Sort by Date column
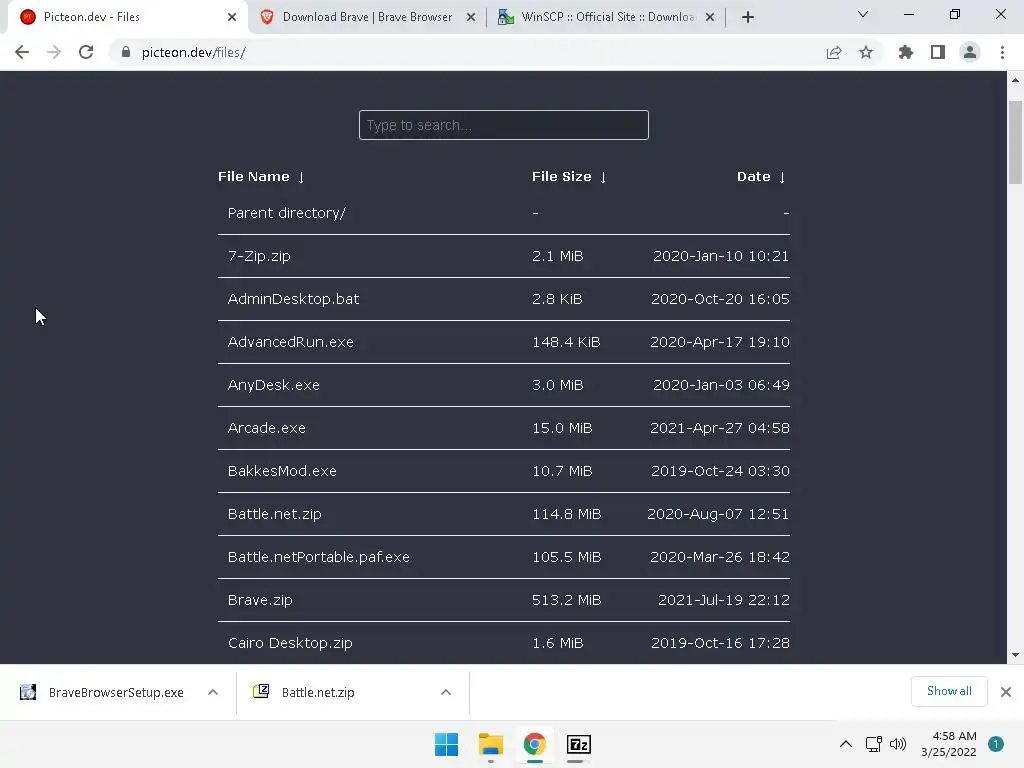The image size is (1024, 768). point(761,176)
